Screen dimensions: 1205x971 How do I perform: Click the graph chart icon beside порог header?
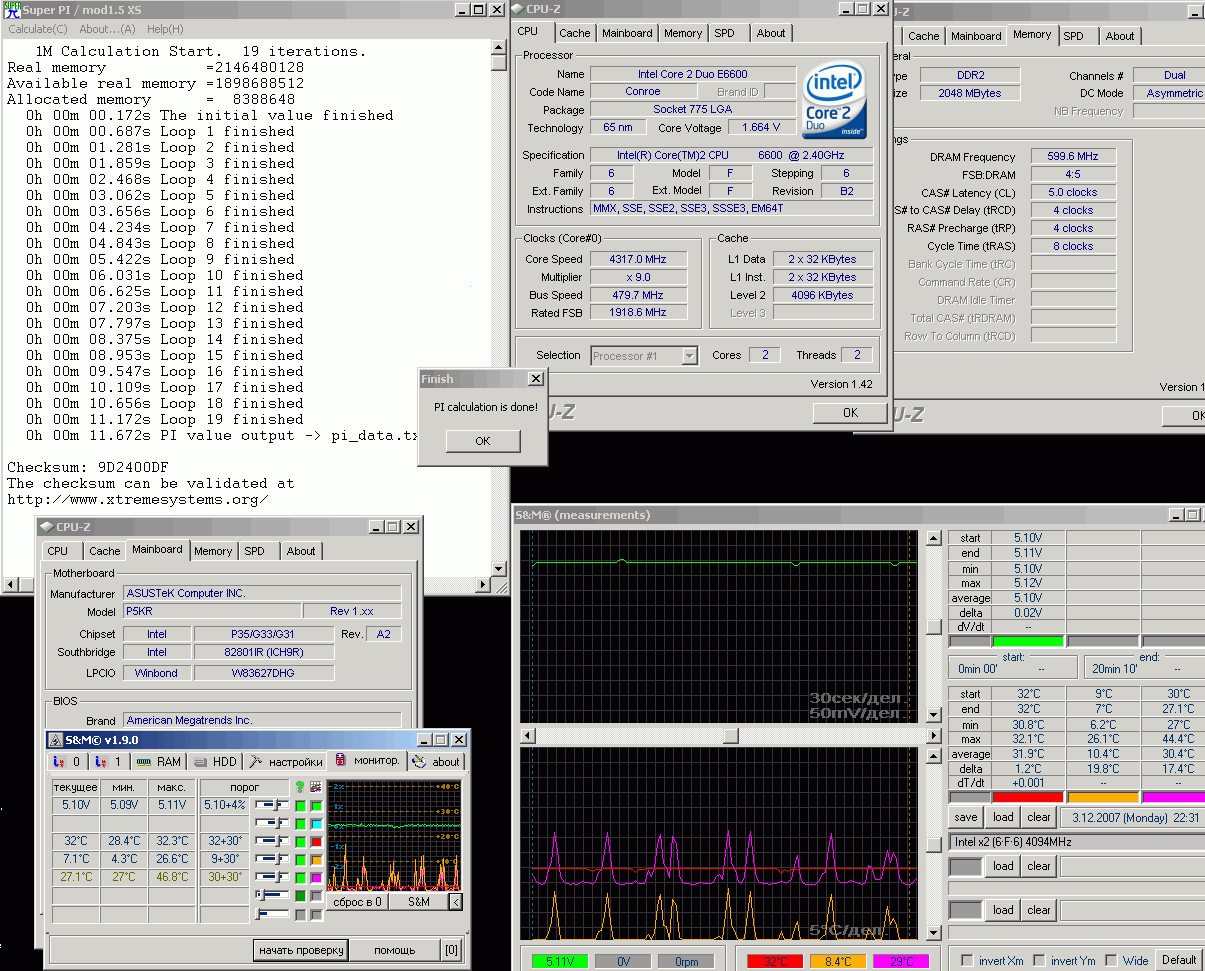click(316, 787)
